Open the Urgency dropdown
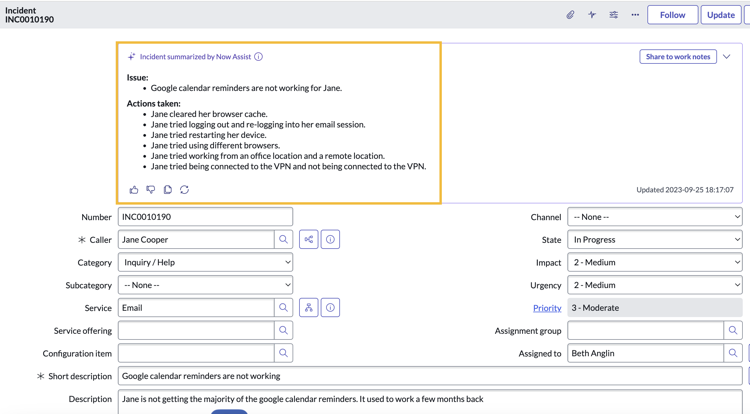This screenshot has width=750, height=414. click(x=655, y=285)
